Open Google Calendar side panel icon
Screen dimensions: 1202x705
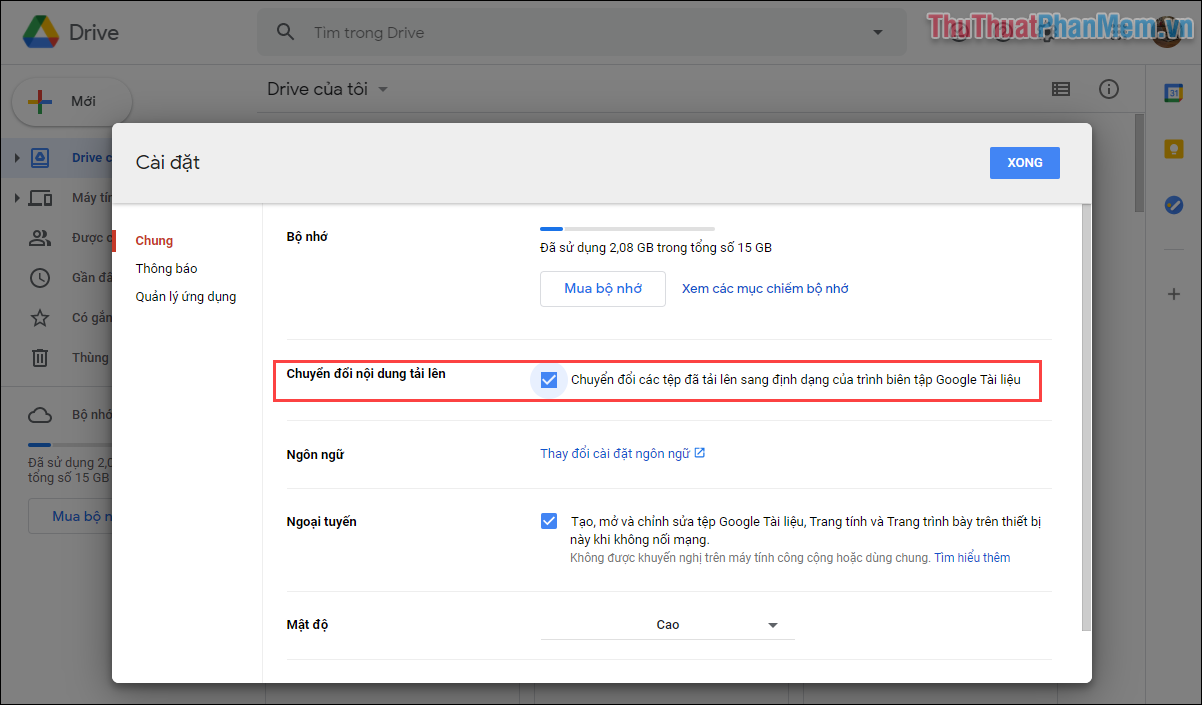1174,93
